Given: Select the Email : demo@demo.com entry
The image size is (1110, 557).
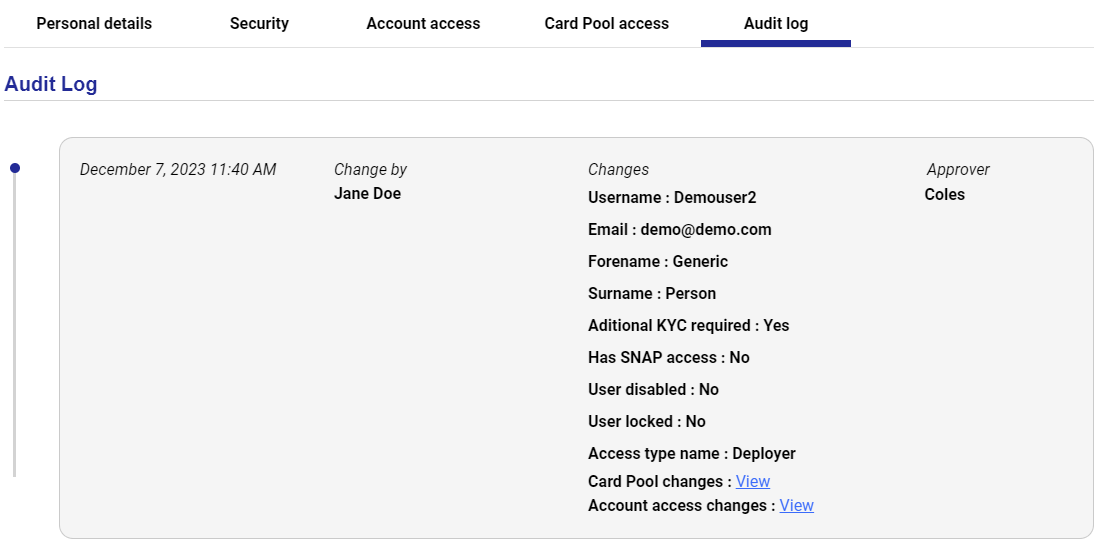Looking at the screenshot, I should 680,229.
